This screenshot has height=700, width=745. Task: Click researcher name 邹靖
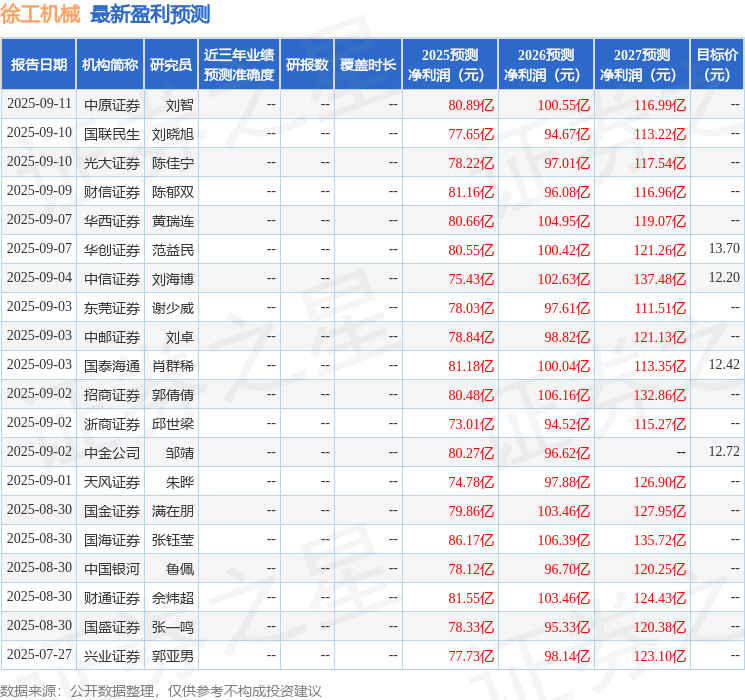[180, 453]
